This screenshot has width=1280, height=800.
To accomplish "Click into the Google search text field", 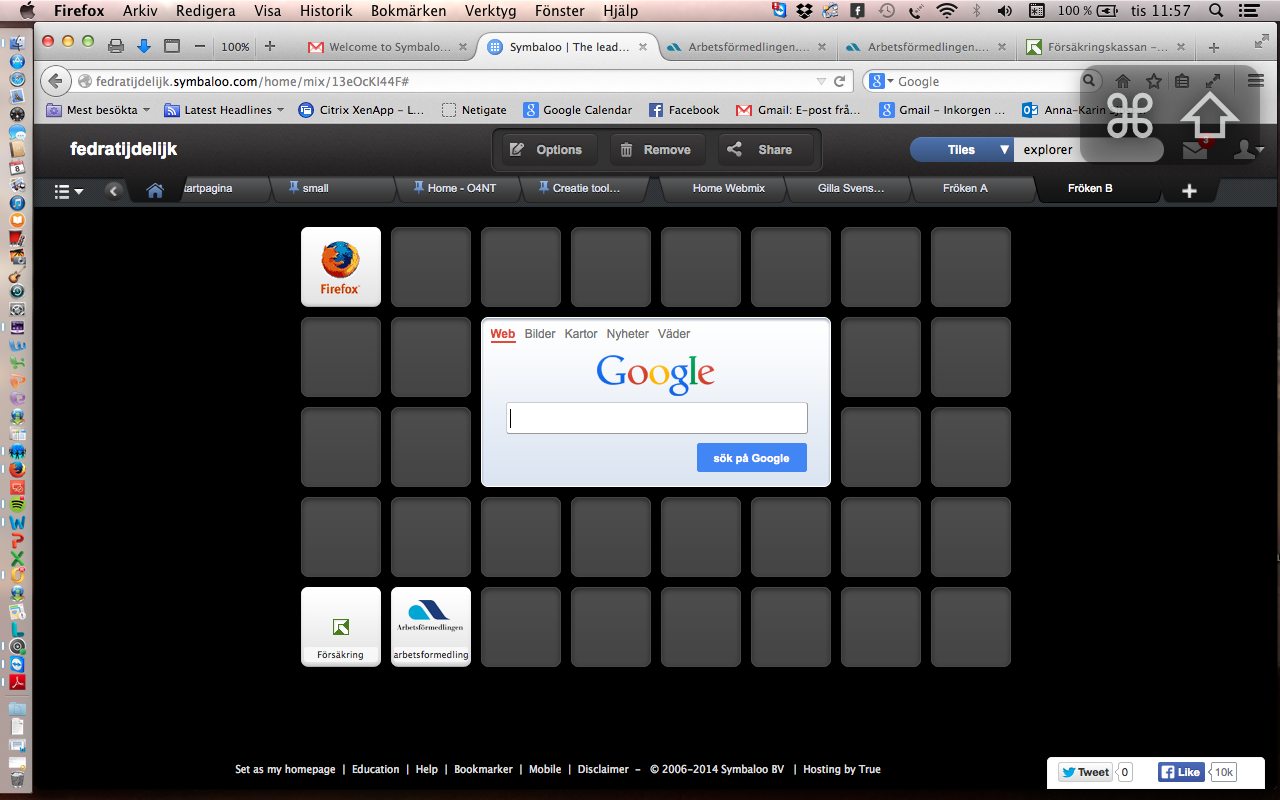I will click(656, 418).
